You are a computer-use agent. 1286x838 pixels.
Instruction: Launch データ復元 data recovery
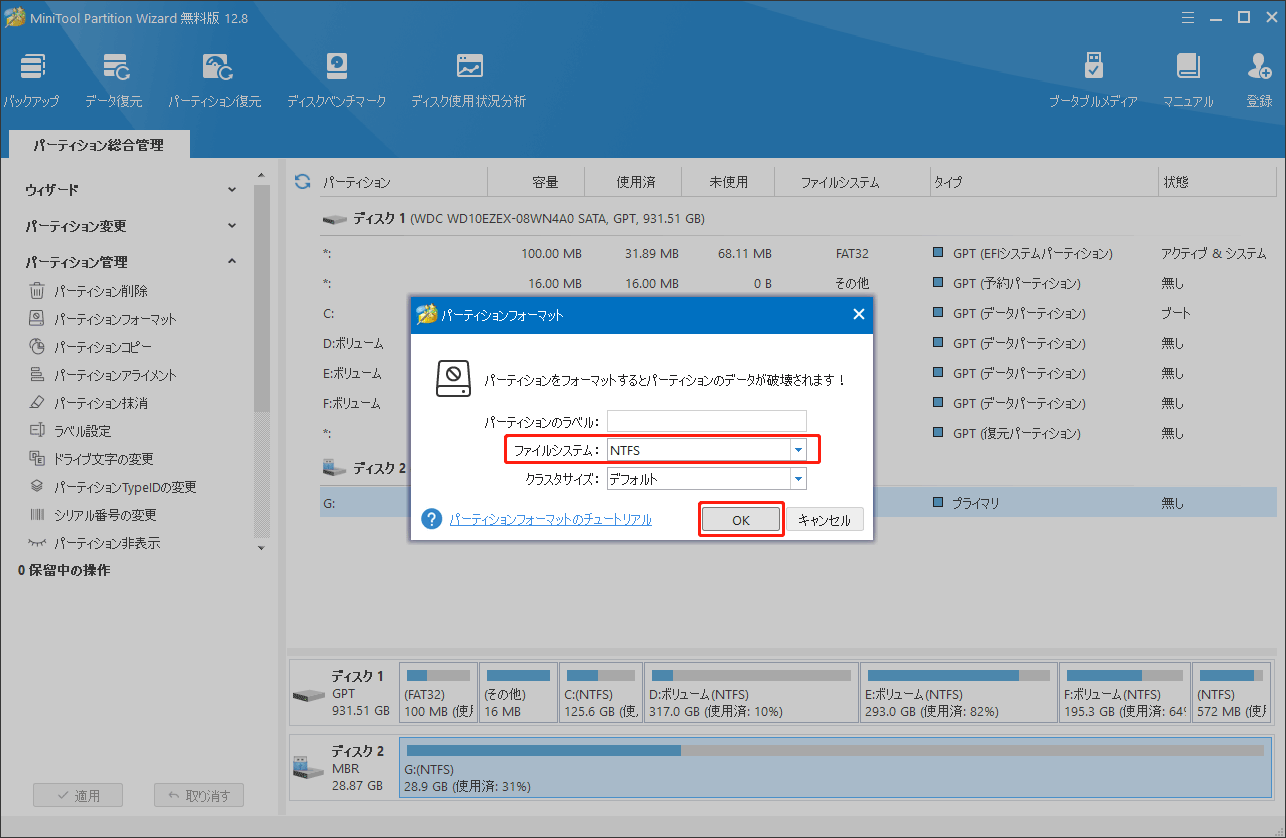tap(113, 81)
